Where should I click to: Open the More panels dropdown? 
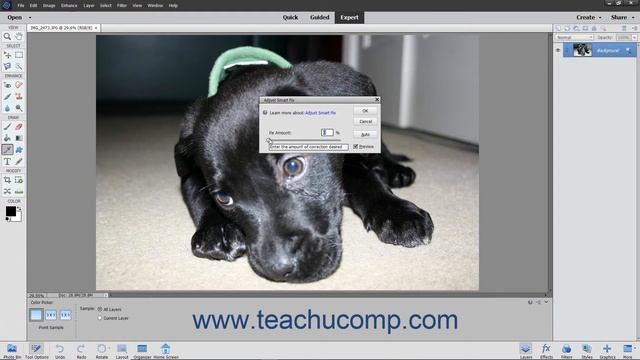coord(634,348)
